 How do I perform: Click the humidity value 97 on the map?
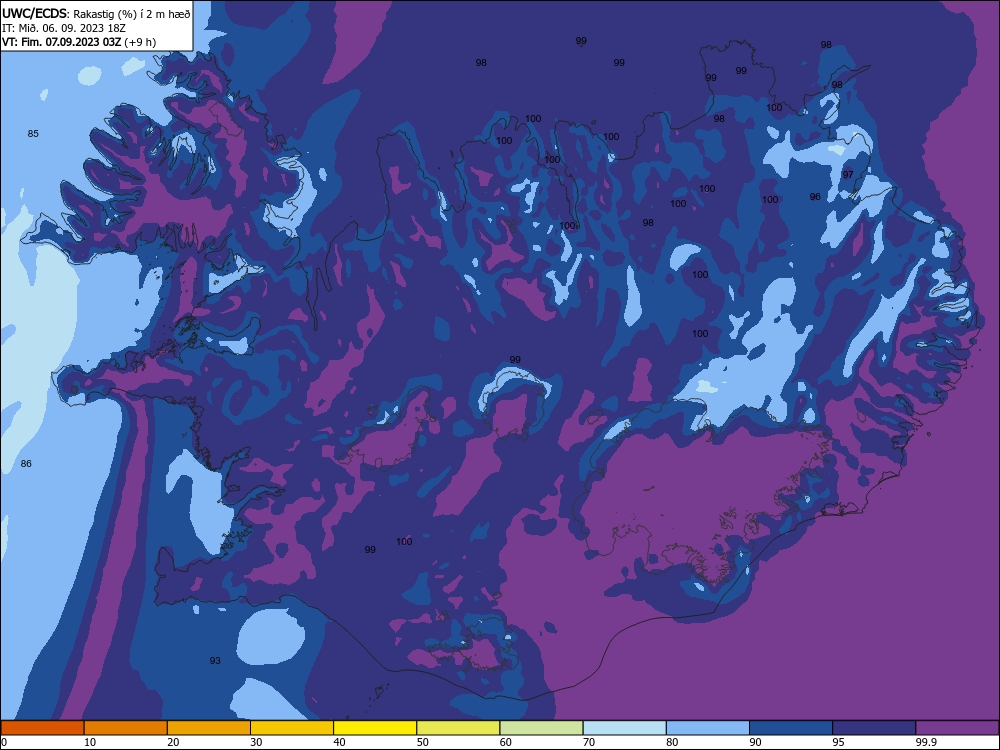(848, 175)
